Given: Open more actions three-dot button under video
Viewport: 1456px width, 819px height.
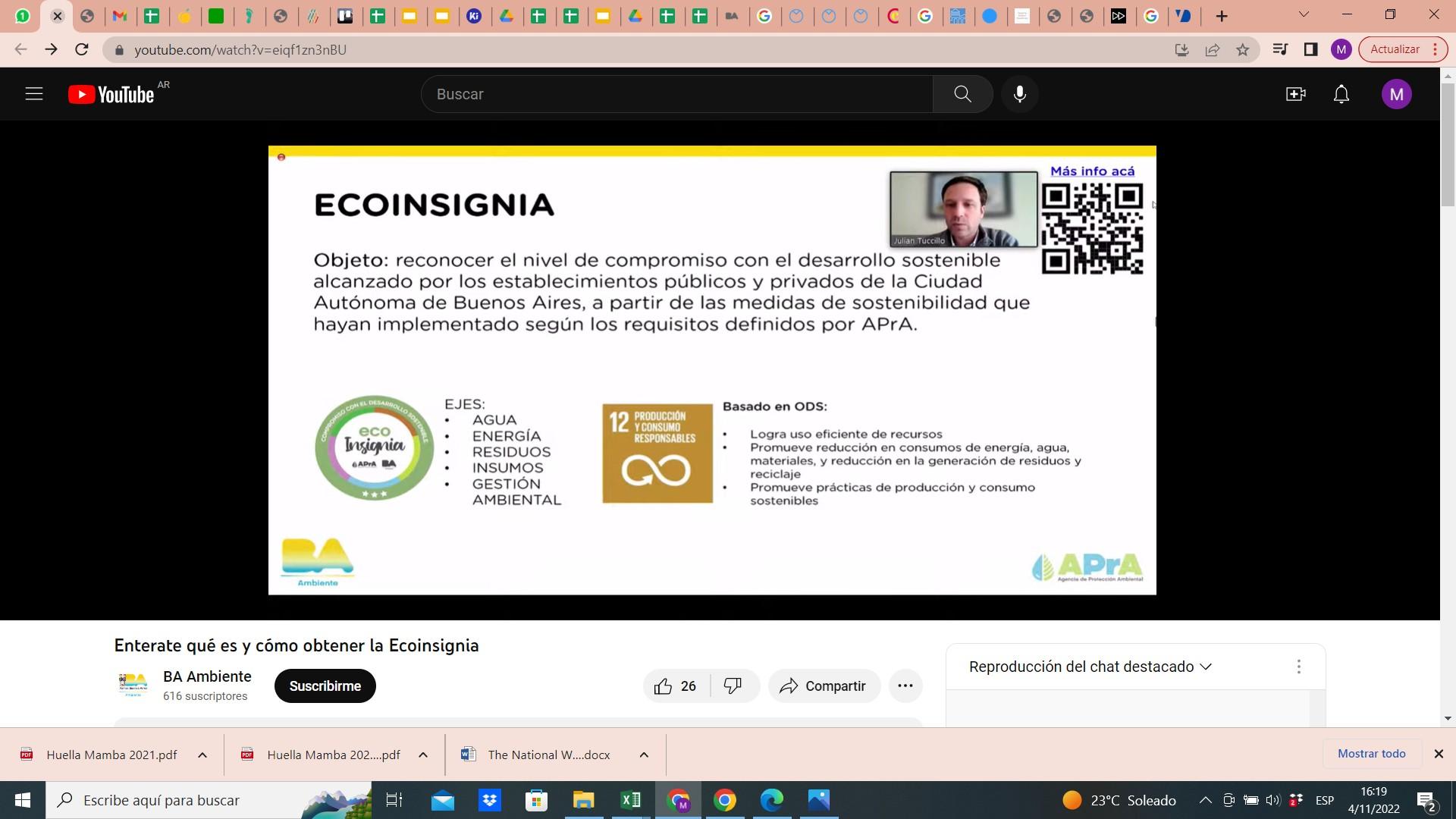Looking at the screenshot, I should (905, 686).
